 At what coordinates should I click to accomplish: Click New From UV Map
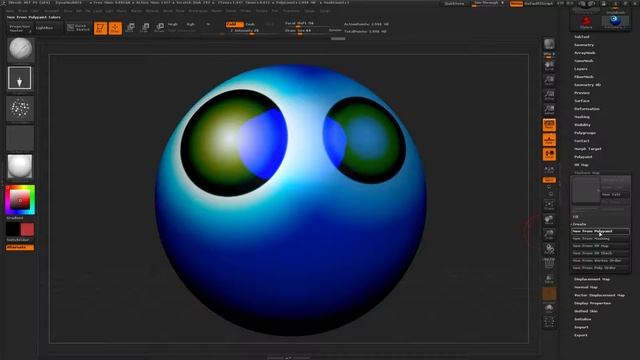(600, 246)
